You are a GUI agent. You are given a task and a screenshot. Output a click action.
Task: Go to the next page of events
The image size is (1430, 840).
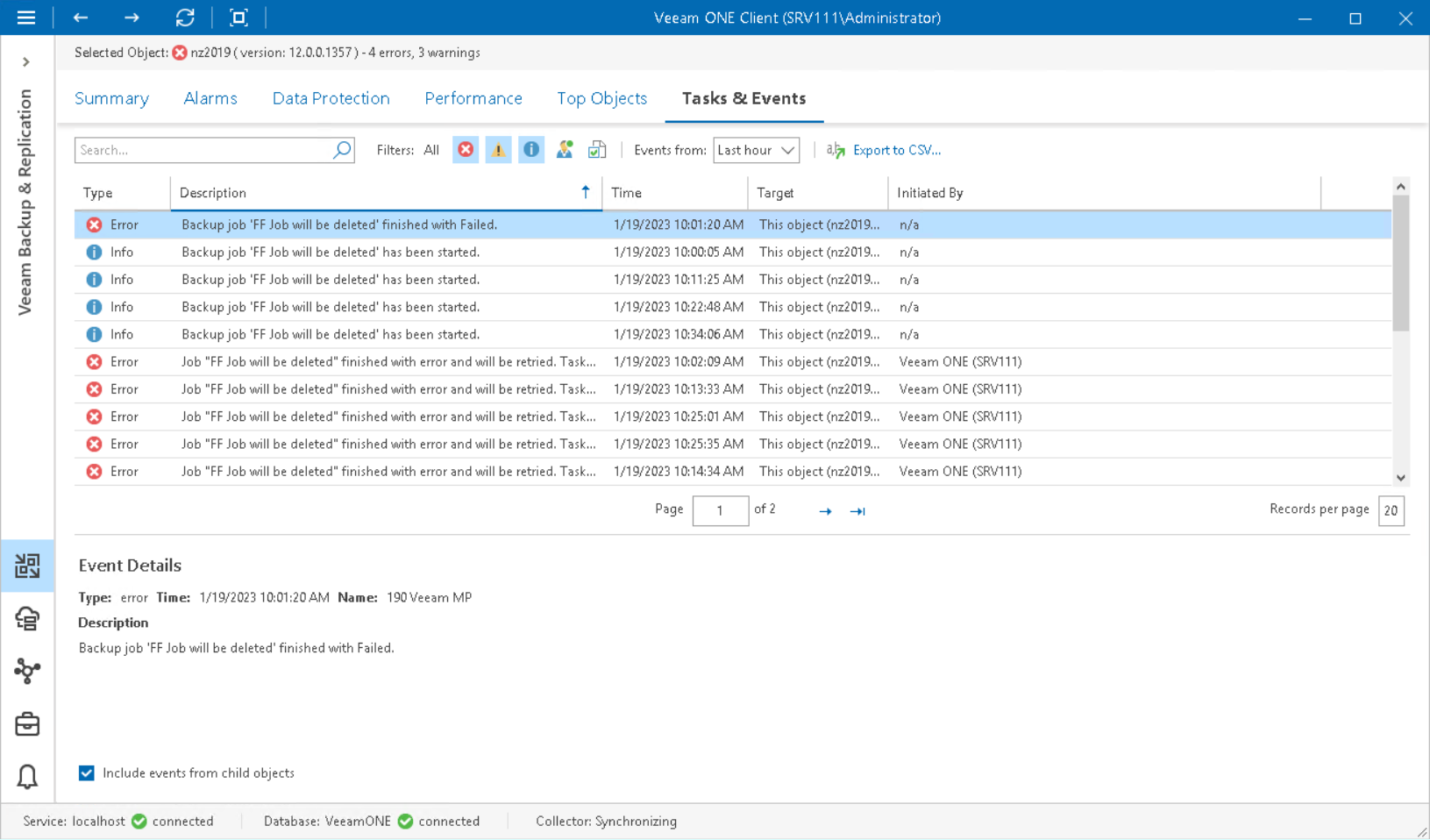coord(824,510)
